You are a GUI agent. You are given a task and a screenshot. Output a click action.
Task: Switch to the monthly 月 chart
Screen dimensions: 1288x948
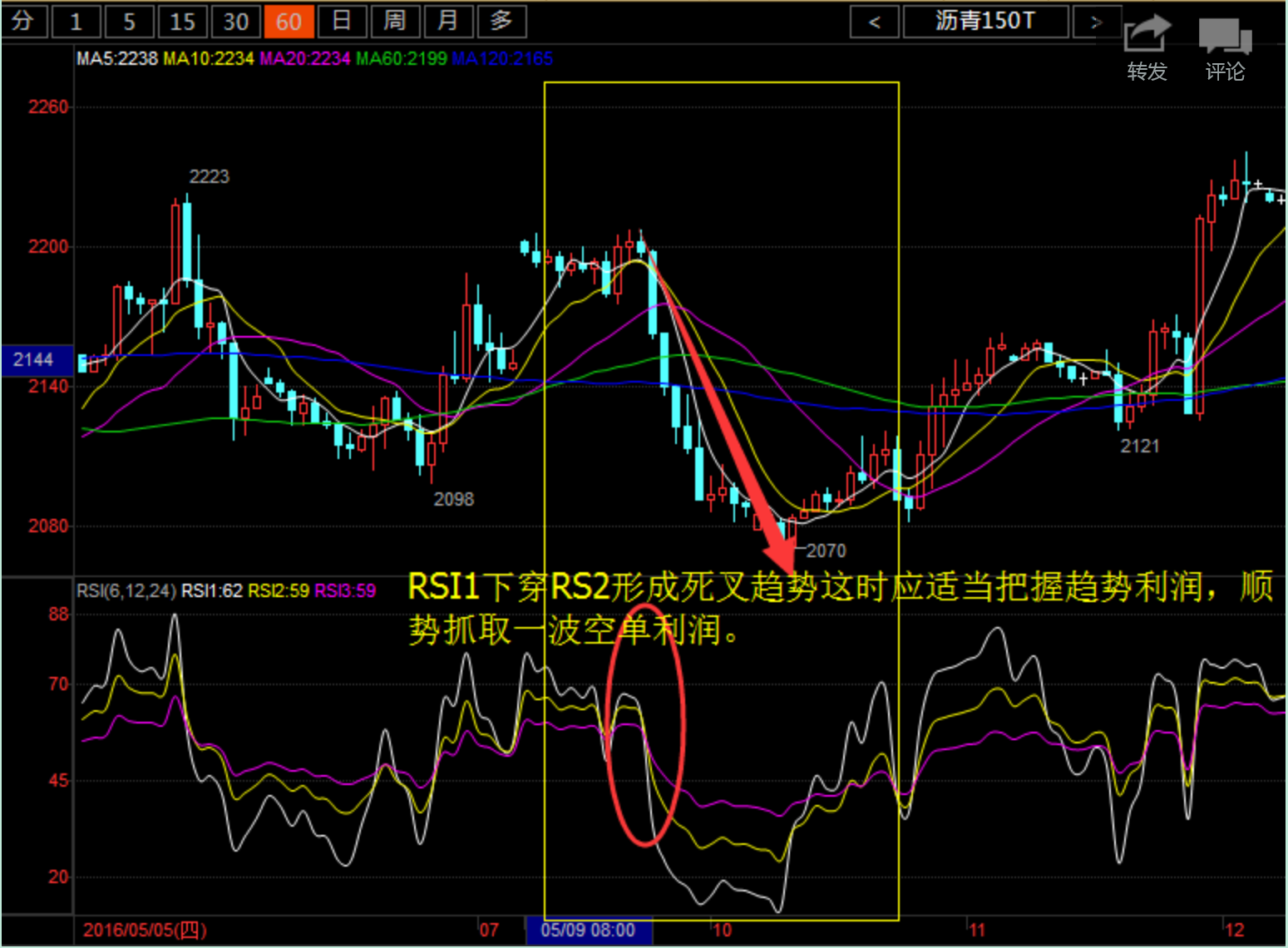click(x=449, y=21)
